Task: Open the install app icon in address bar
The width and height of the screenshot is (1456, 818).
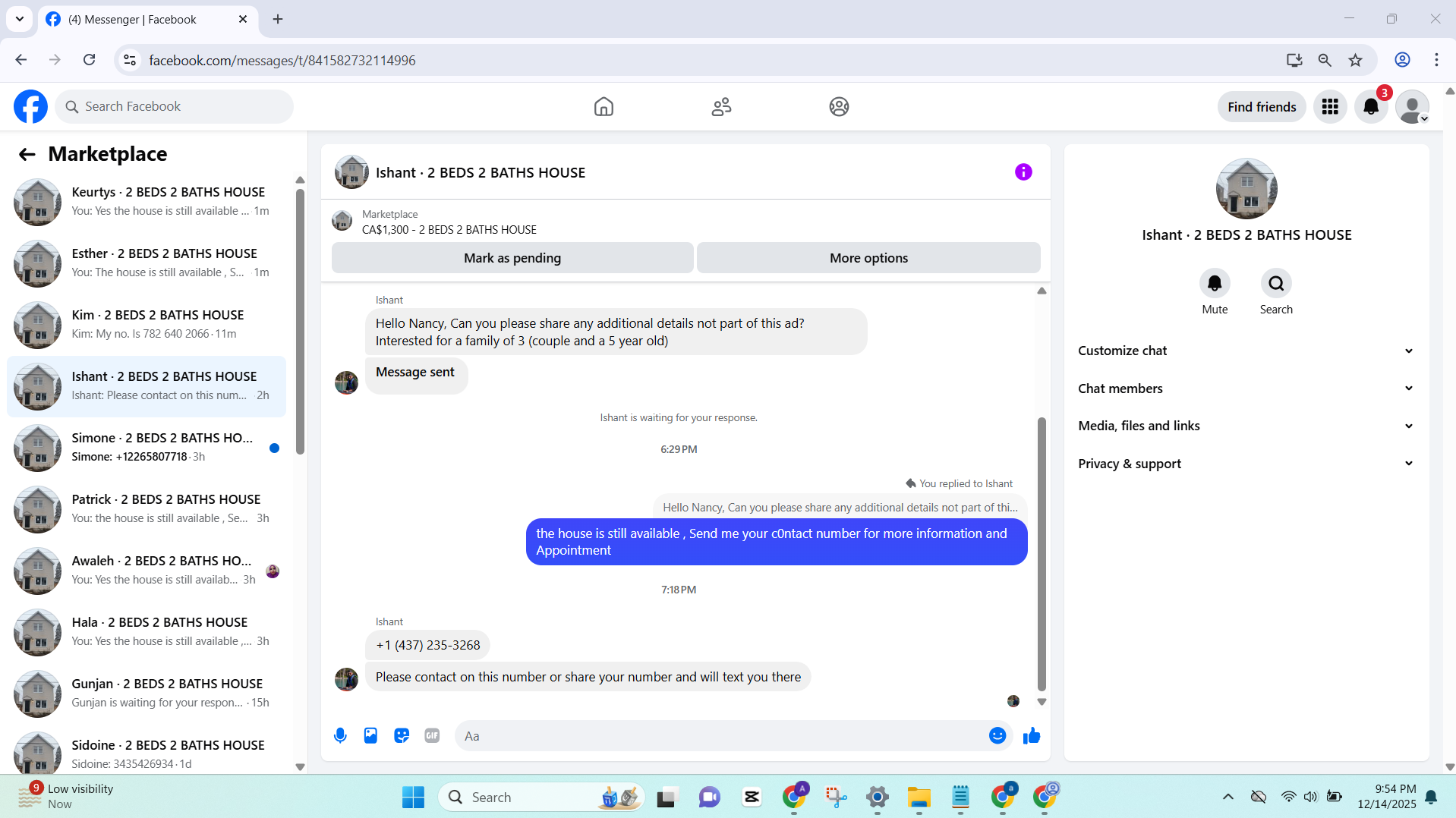Action: (1294, 60)
